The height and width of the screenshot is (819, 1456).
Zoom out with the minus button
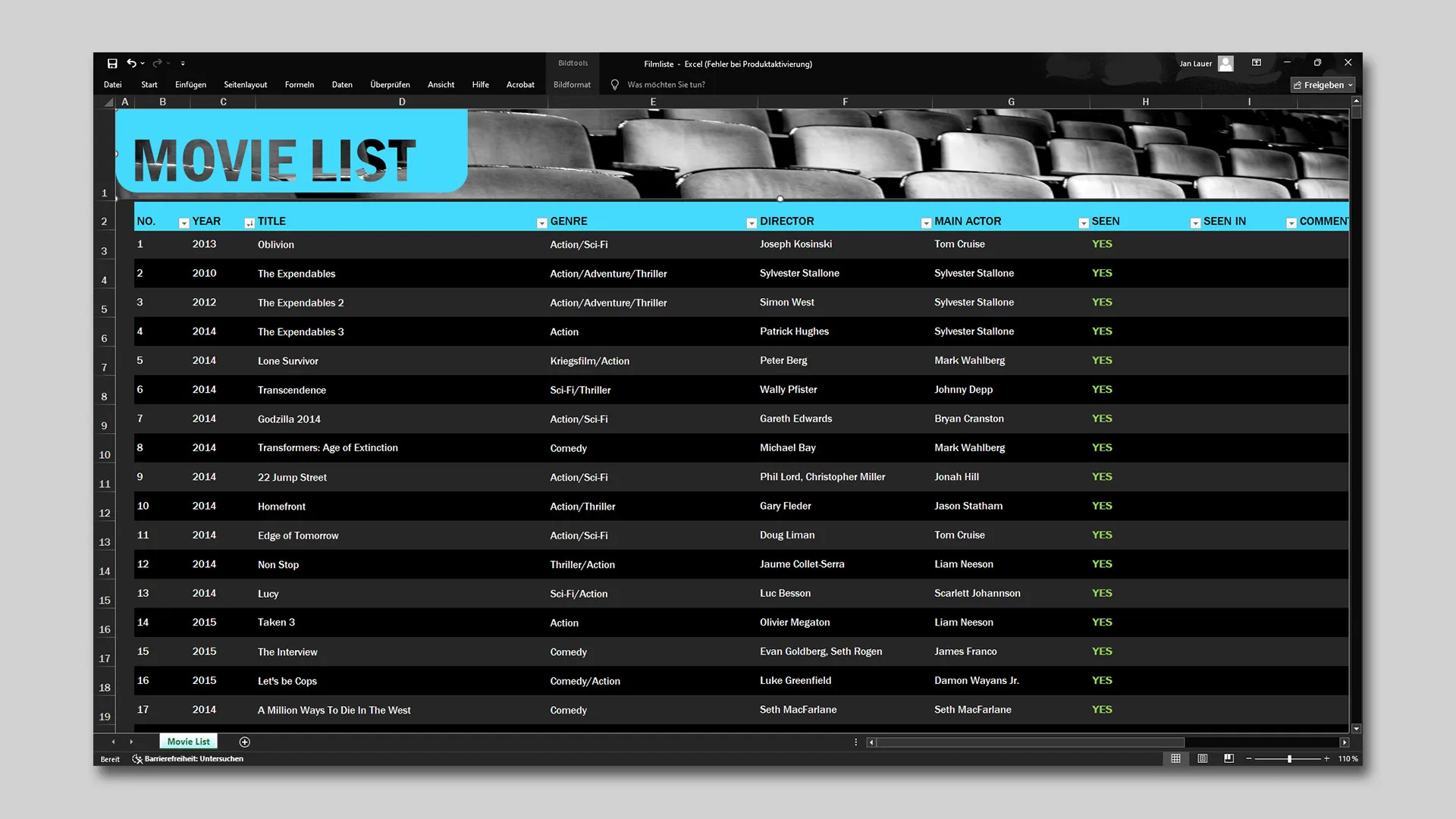(x=1248, y=758)
